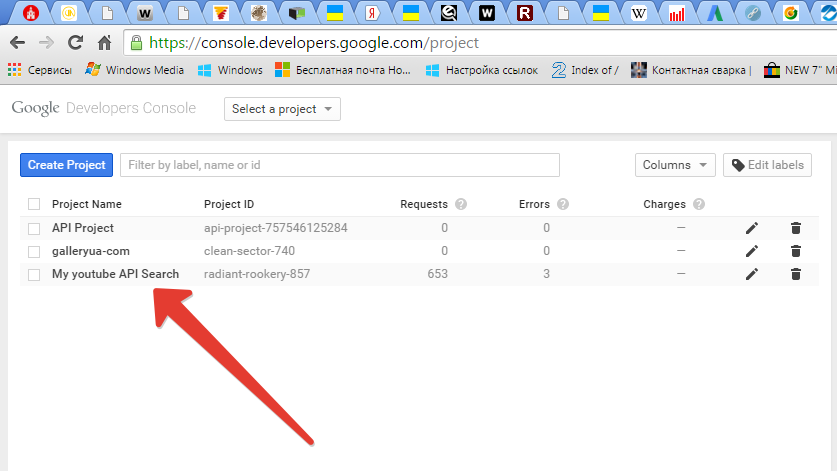Click the Charges column header
Image resolution: width=837 pixels, height=471 pixels.
pos(665,204)
